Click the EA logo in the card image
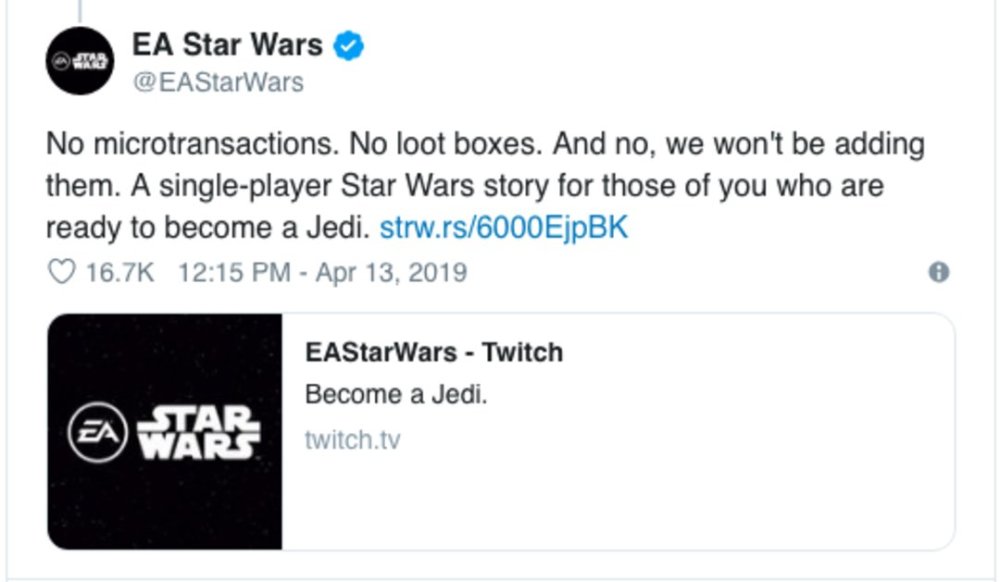1000x582 pixels. pos(98,433)
